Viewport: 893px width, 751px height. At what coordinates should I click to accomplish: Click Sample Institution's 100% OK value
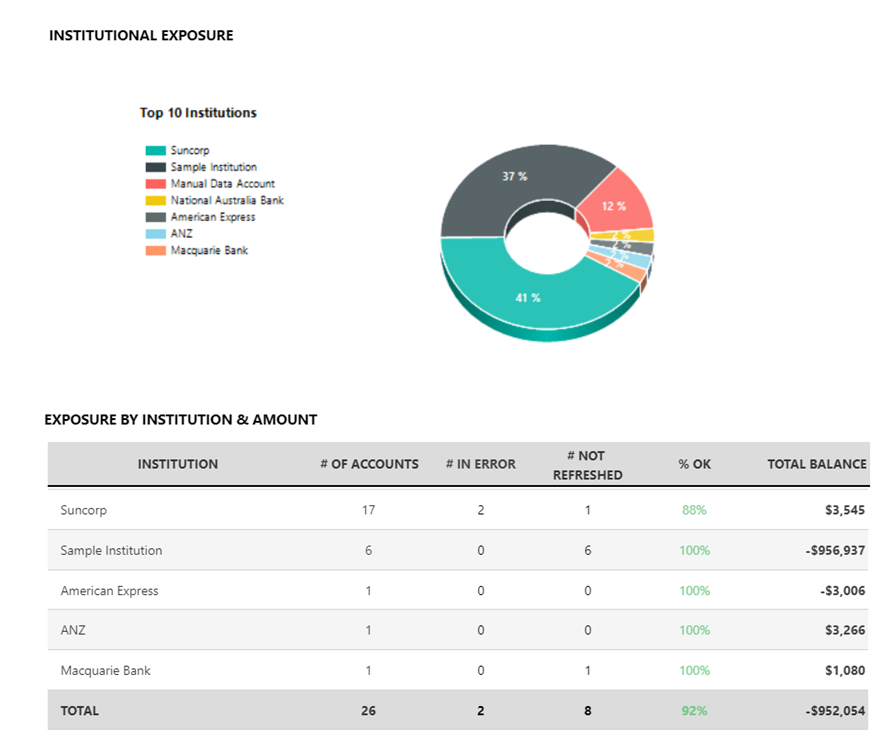click(694, 550)
